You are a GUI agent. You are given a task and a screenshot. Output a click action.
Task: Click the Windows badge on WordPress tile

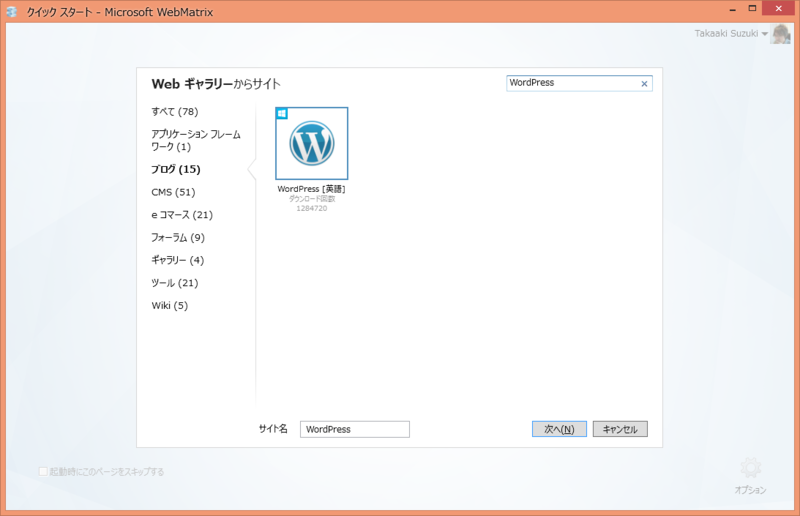click(x=282, y=113)
